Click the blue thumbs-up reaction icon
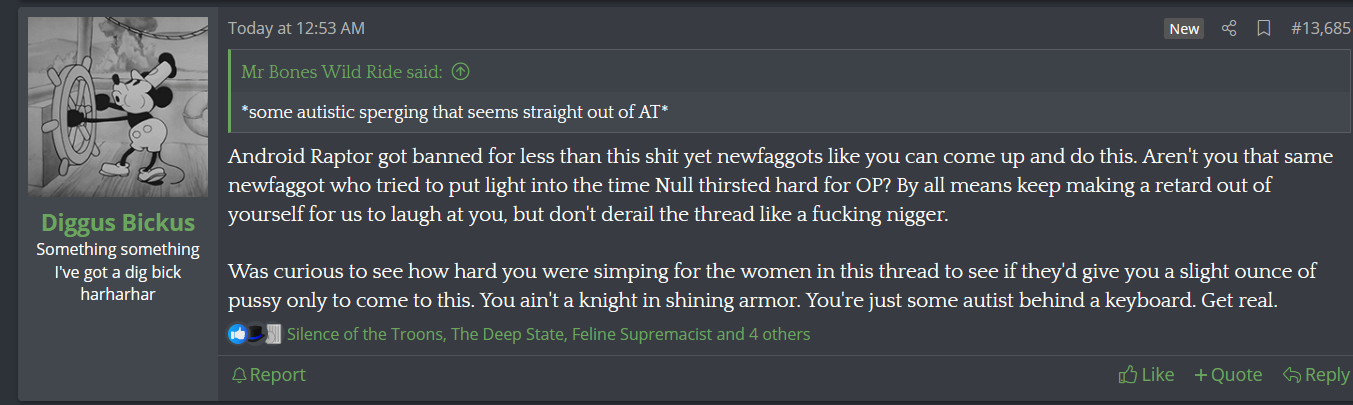Image resolution: width=1353 pixels, height=405 pixels. coord(237,334)
